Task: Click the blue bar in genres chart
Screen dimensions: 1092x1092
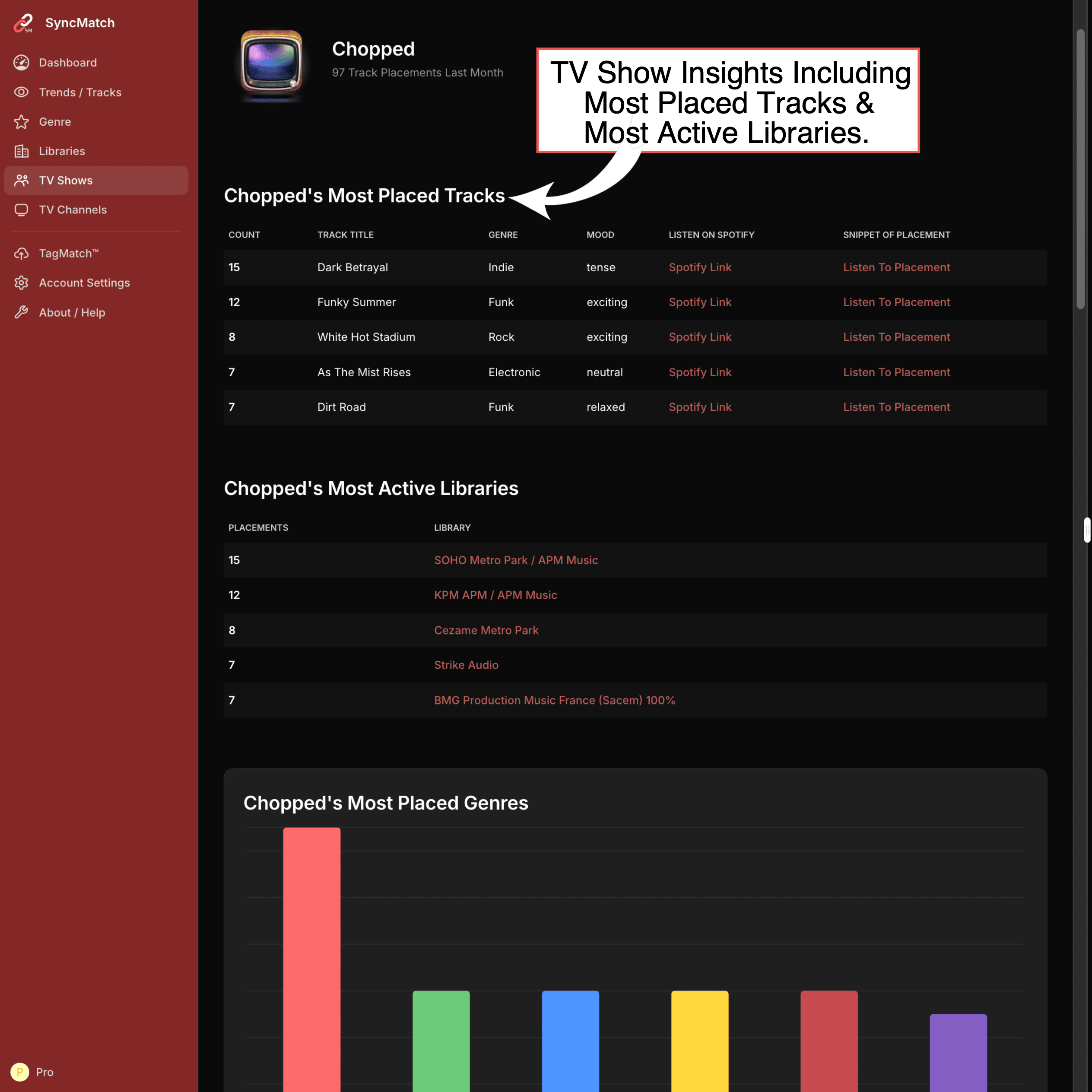Action: [570, 1041]
